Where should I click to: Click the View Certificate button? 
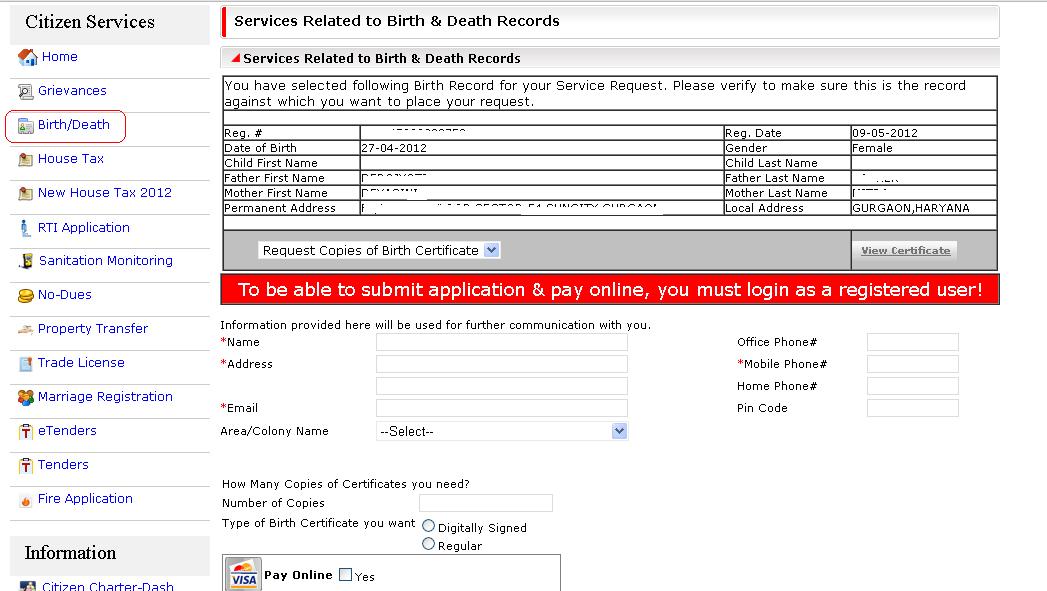pyautogui.click(x=905, y=251)
